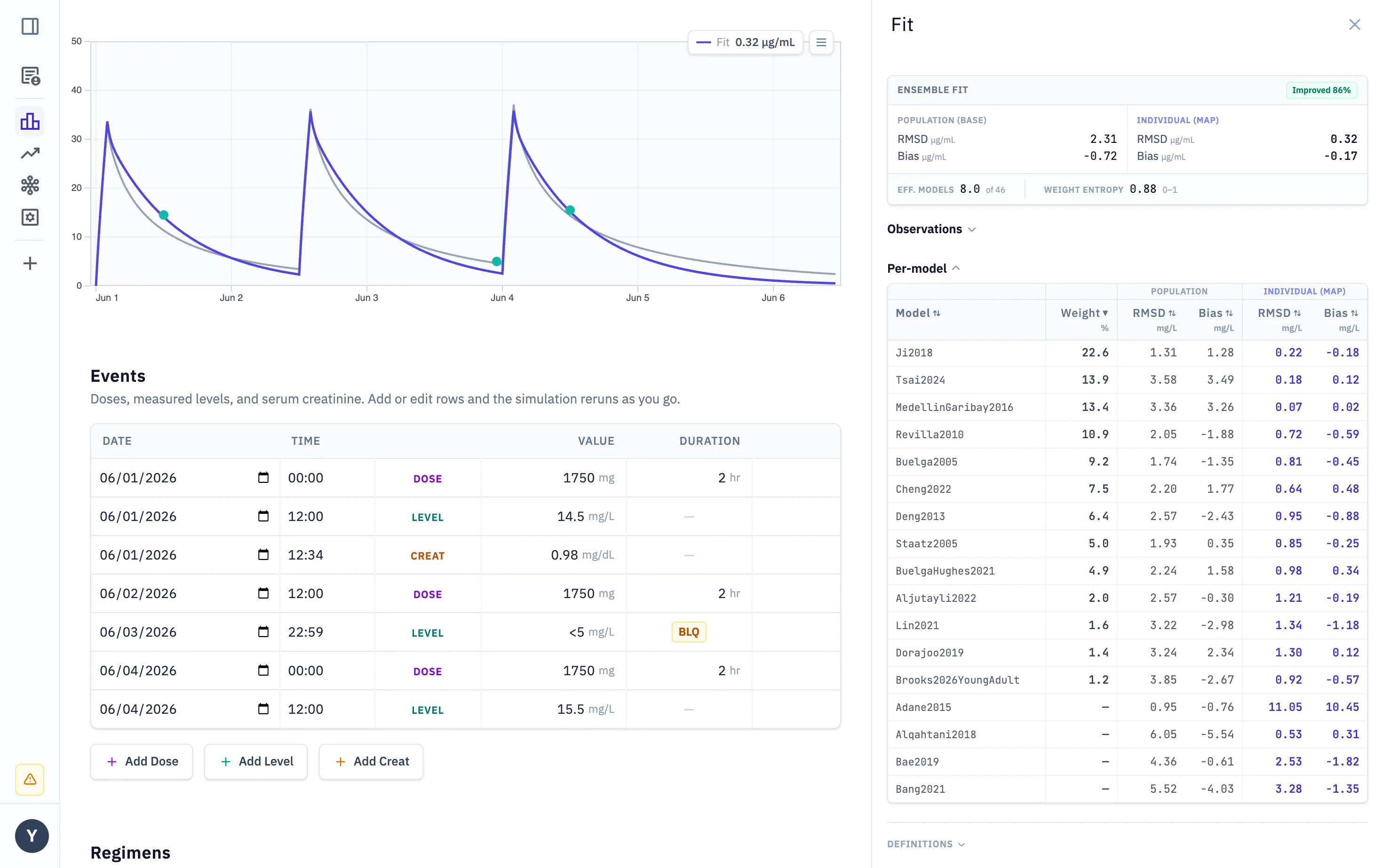
Task: Select the Adane2015 model row
Action: (1127, 707)
